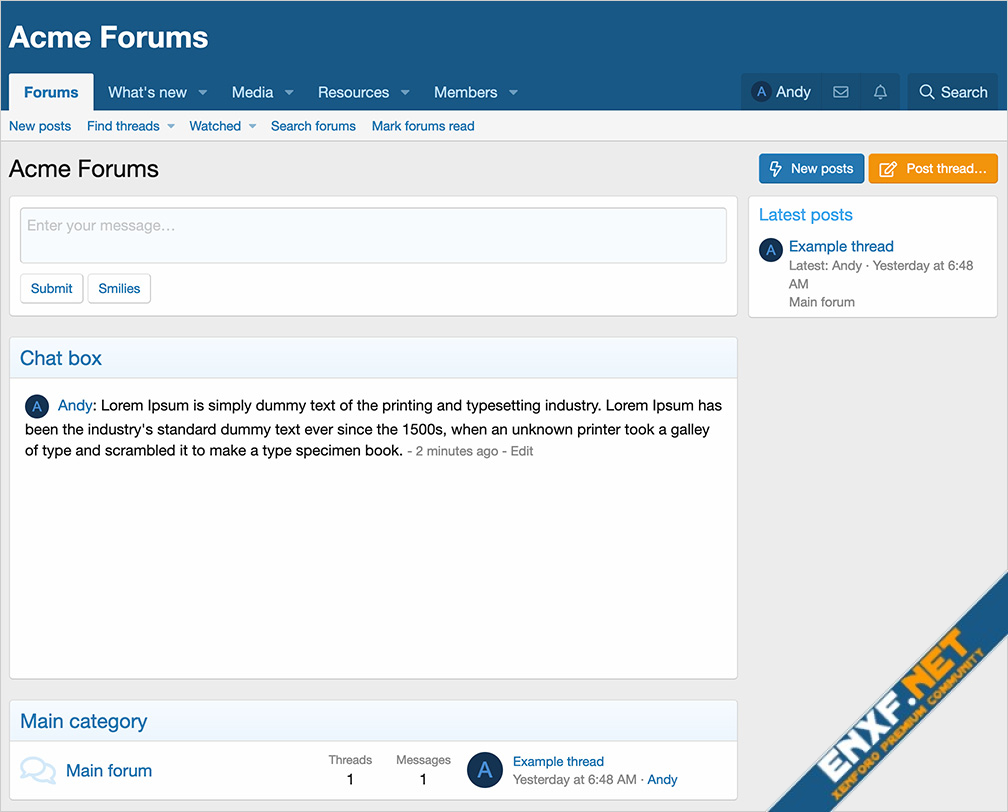
Task: Expand the Media dropdown arrow
Action: click(289, 93)
